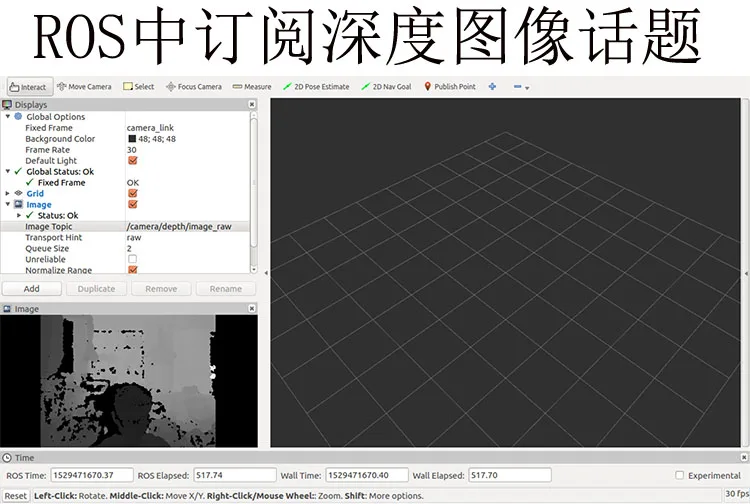Click the Displays panel monitor icon

[7, 104]
